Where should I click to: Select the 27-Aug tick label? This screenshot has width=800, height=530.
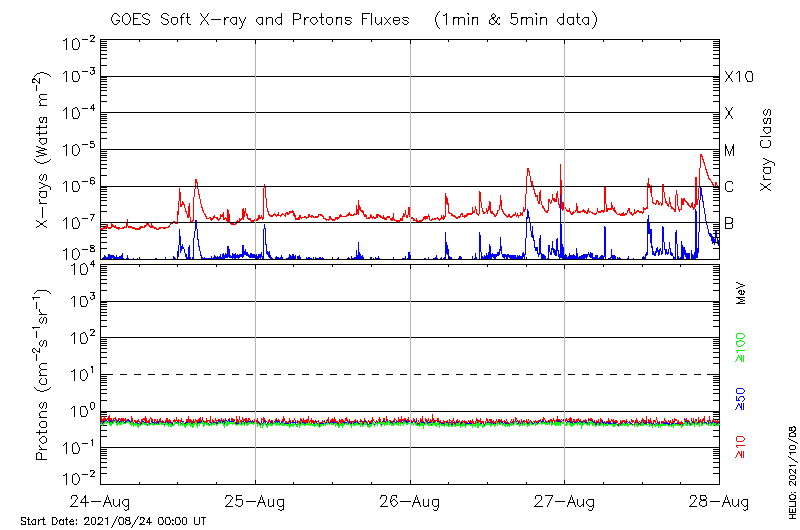click(564, 500)
